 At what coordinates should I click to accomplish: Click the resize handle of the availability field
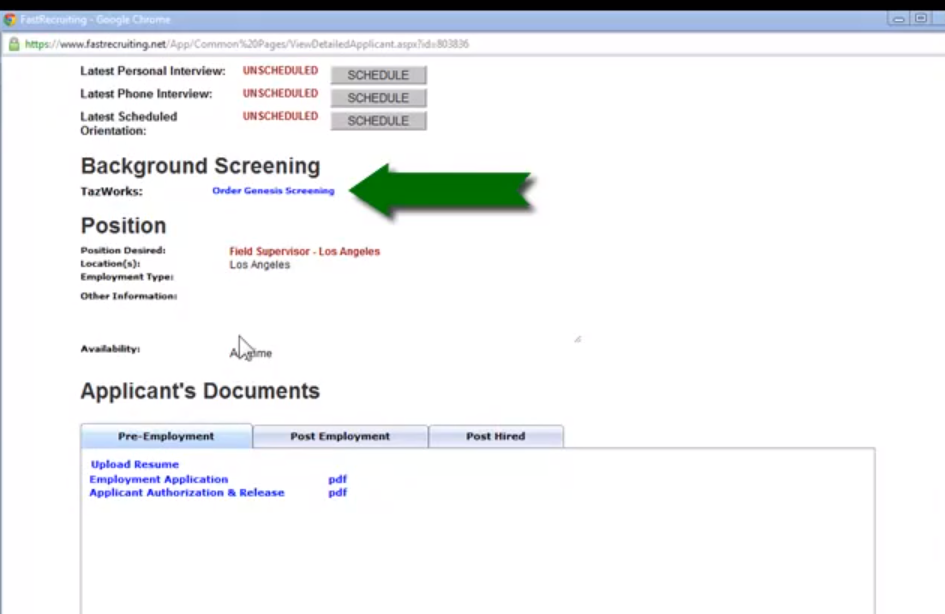tap(579, 338)
